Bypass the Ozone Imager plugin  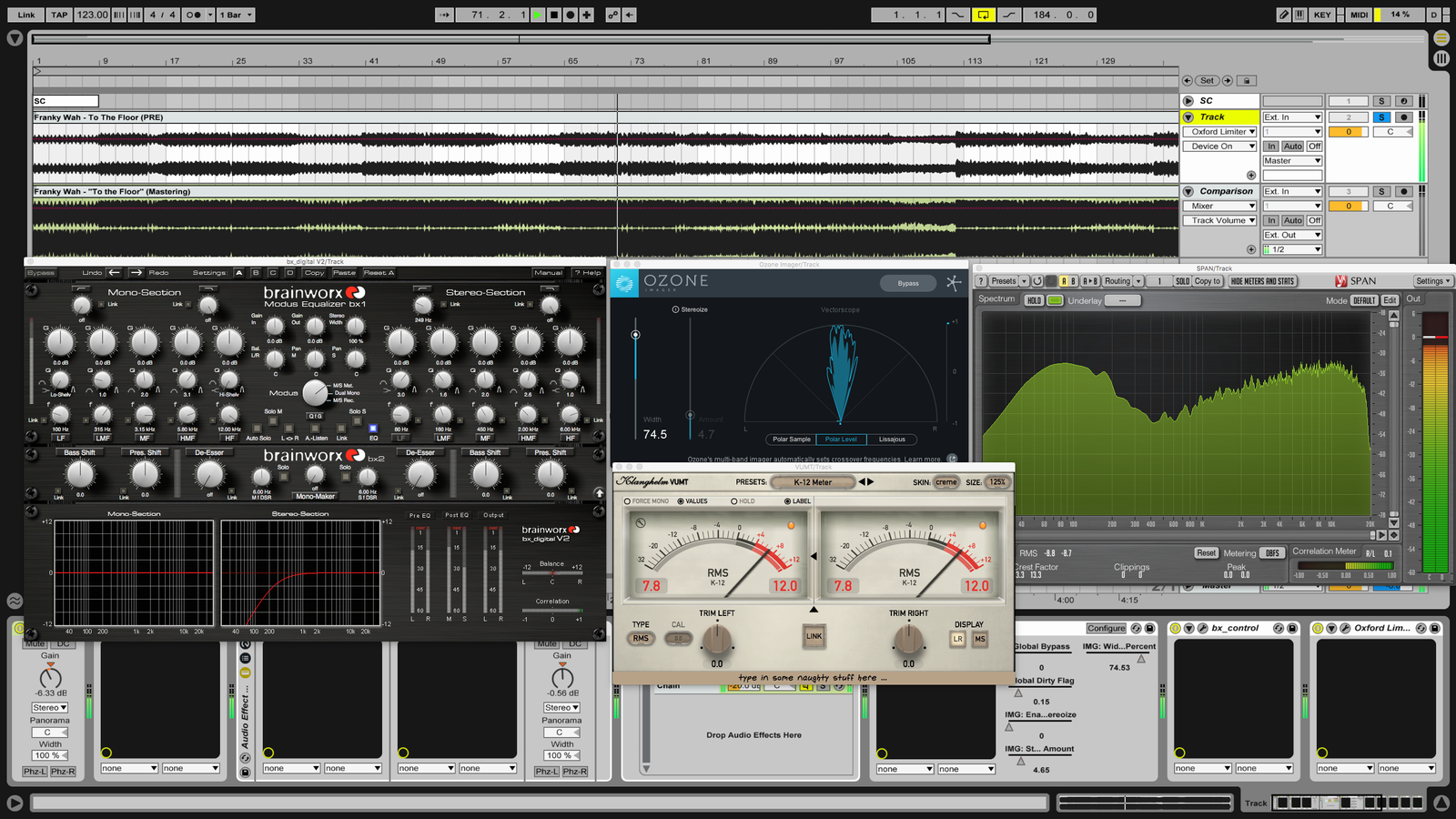(908, 284)
